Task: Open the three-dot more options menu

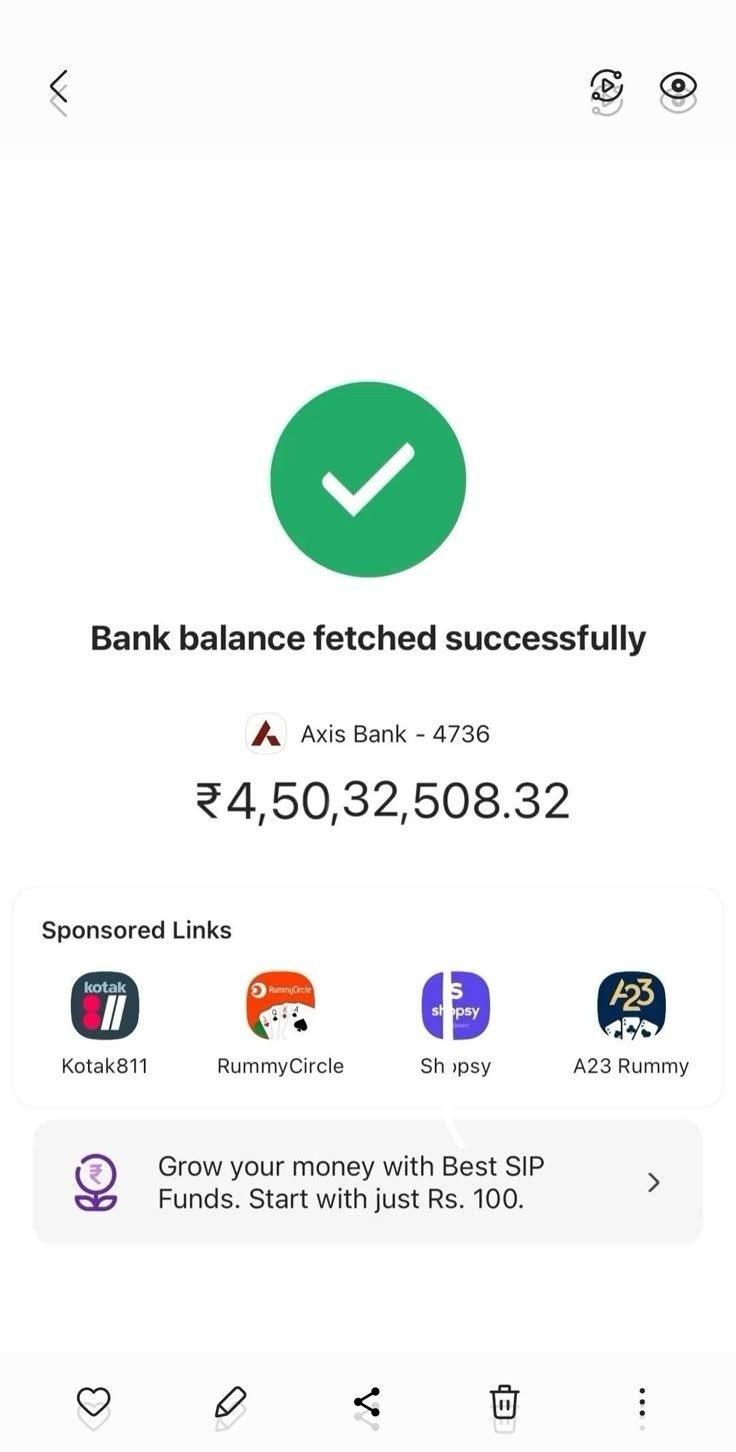Action: point(641,1402)
